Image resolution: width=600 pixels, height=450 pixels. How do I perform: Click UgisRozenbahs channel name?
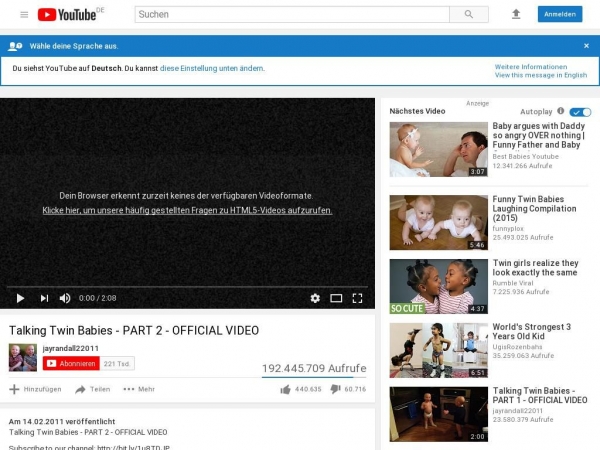click(517, 347)
